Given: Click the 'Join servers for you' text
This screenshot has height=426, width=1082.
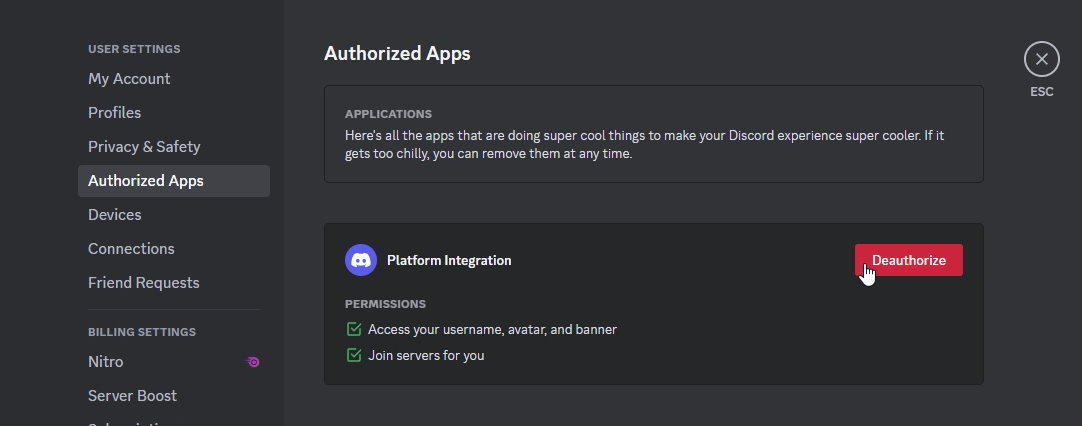Looking at the screenshot, I should pyautogui.click(x=426, y=355).
